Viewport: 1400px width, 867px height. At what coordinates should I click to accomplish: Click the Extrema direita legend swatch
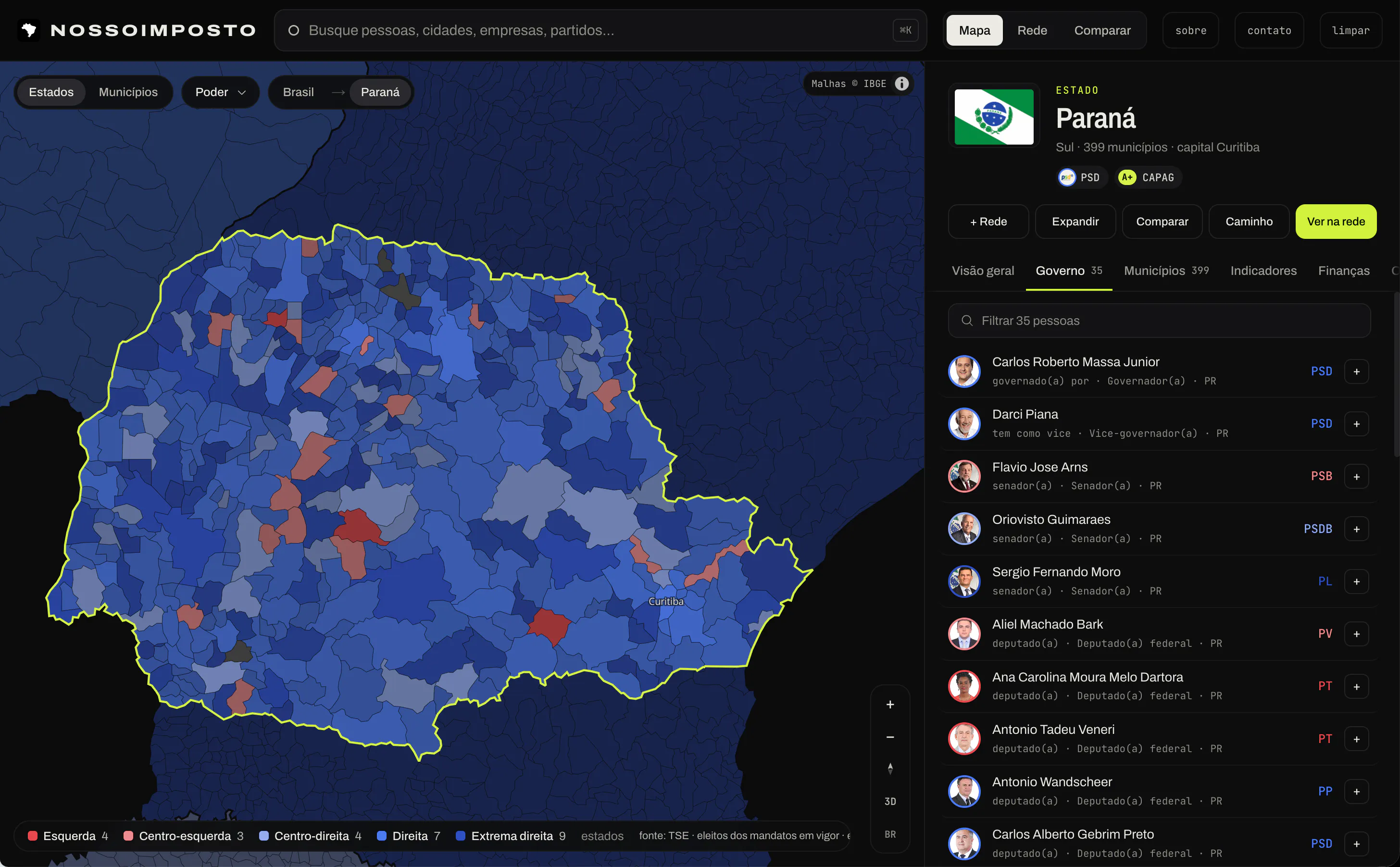coord(460,836)
